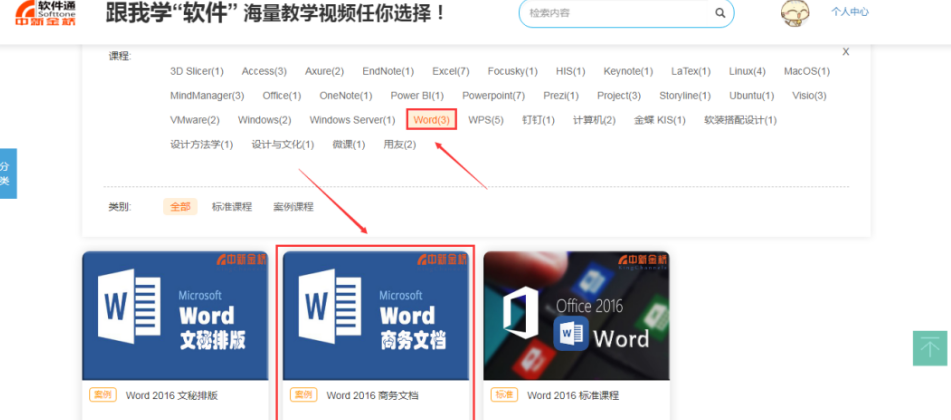
Task: Switch to 案例课程 category
Action: [x=293, y=207]
